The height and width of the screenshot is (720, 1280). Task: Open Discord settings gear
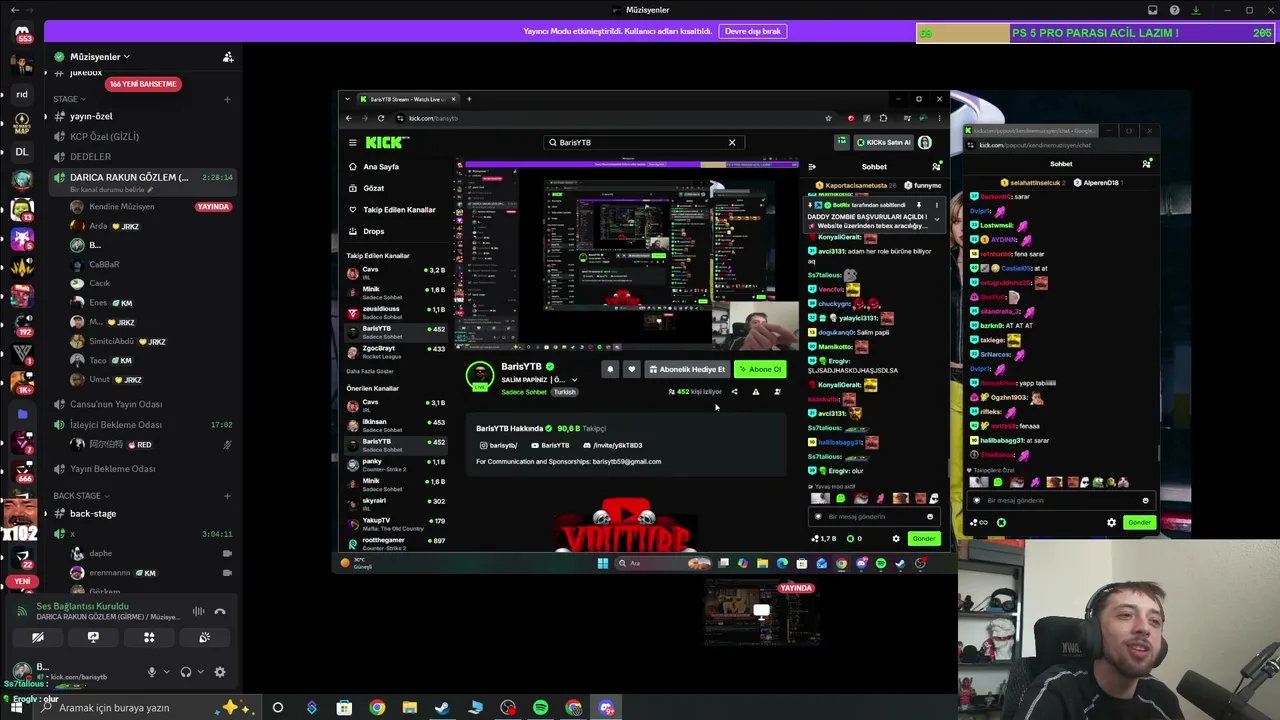[x=220, y=672]
